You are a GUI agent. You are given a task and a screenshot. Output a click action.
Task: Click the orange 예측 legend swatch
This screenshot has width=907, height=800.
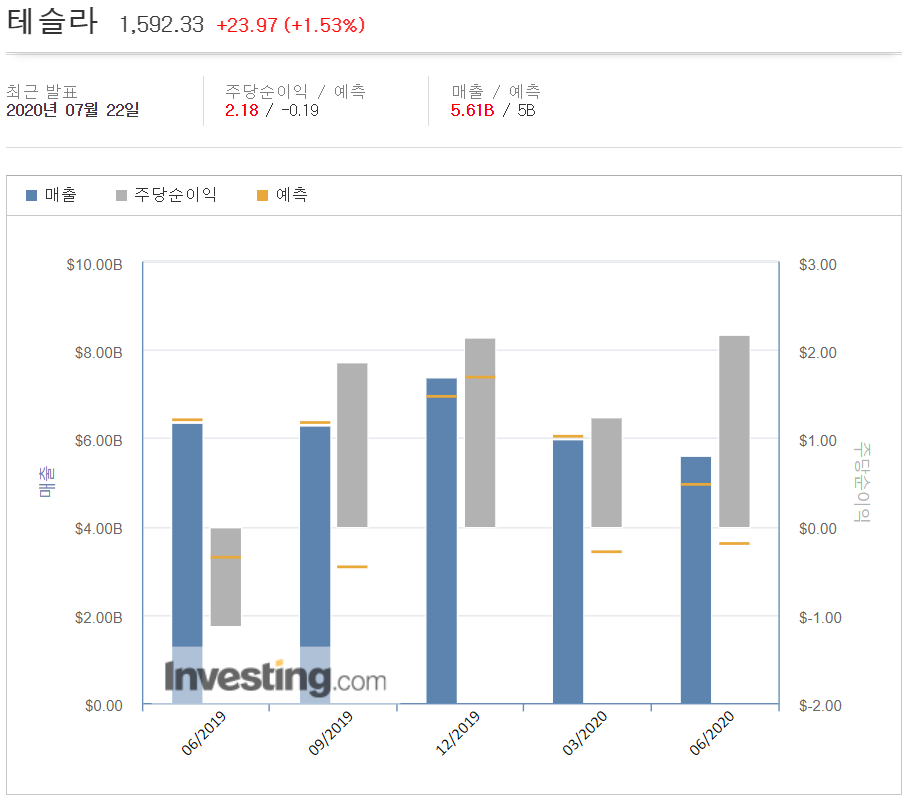tap(263, 196)
